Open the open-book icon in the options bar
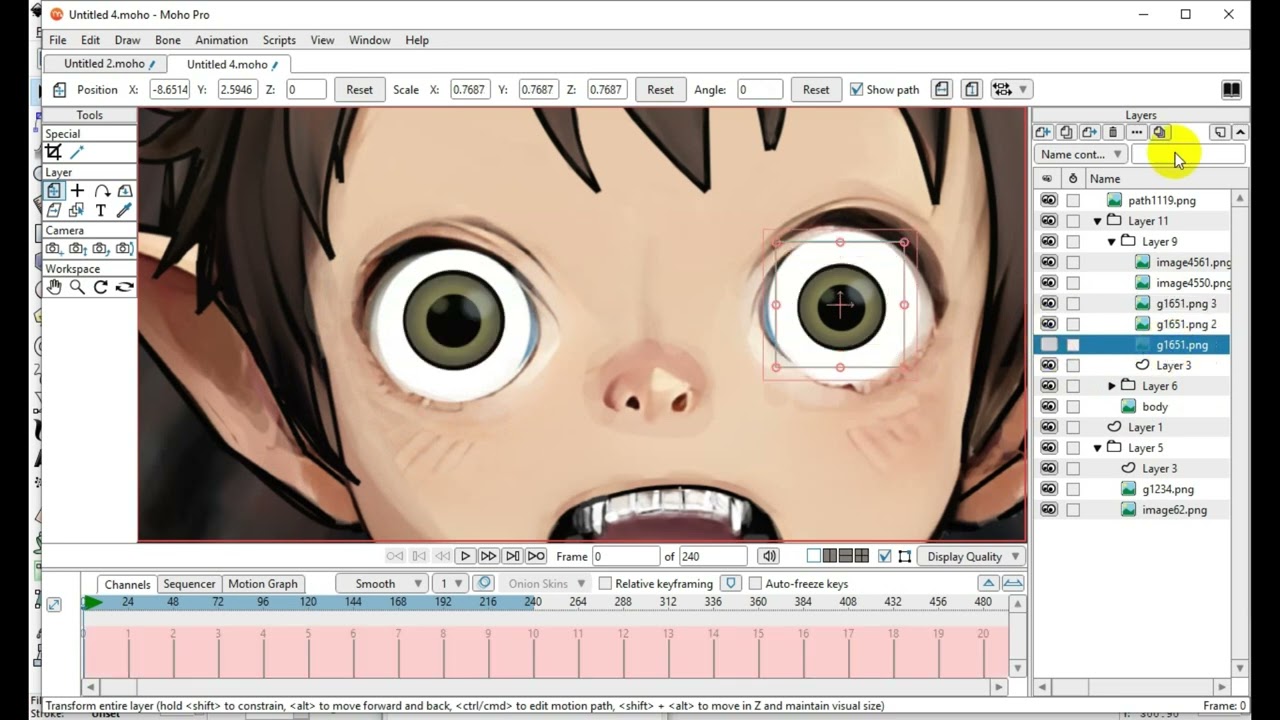Image resolution: width=1280 pixels, height=720 pixels. (1231, 89)
